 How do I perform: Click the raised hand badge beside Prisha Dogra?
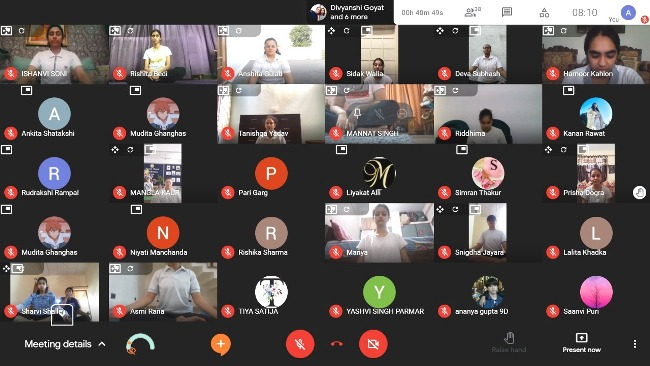pyautogui.click(x=639, y=192)
